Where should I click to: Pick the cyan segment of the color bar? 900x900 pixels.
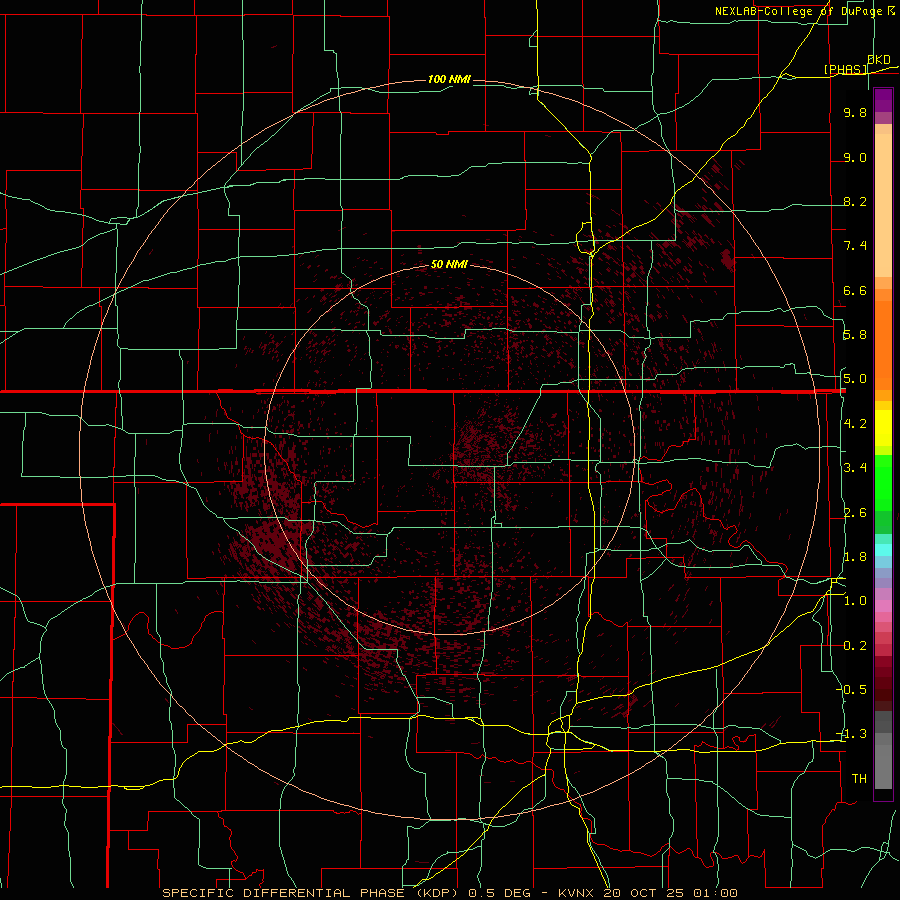point(883,550)
